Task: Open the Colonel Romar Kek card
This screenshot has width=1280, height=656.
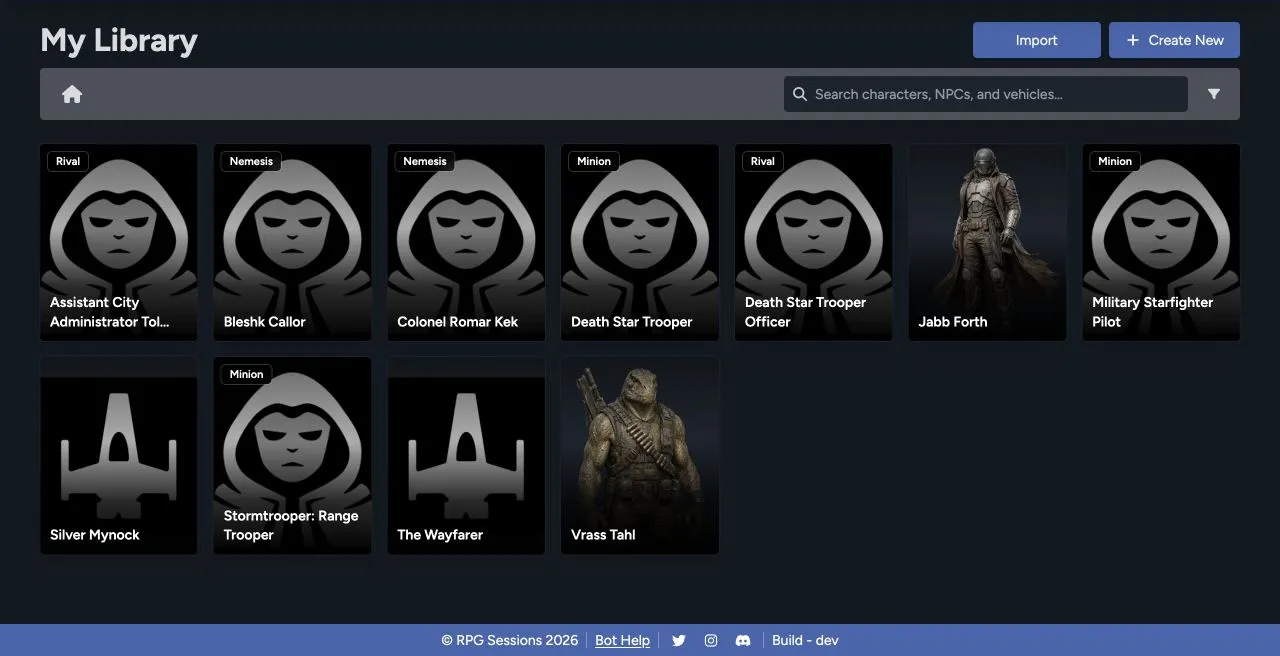Action: 466,242
